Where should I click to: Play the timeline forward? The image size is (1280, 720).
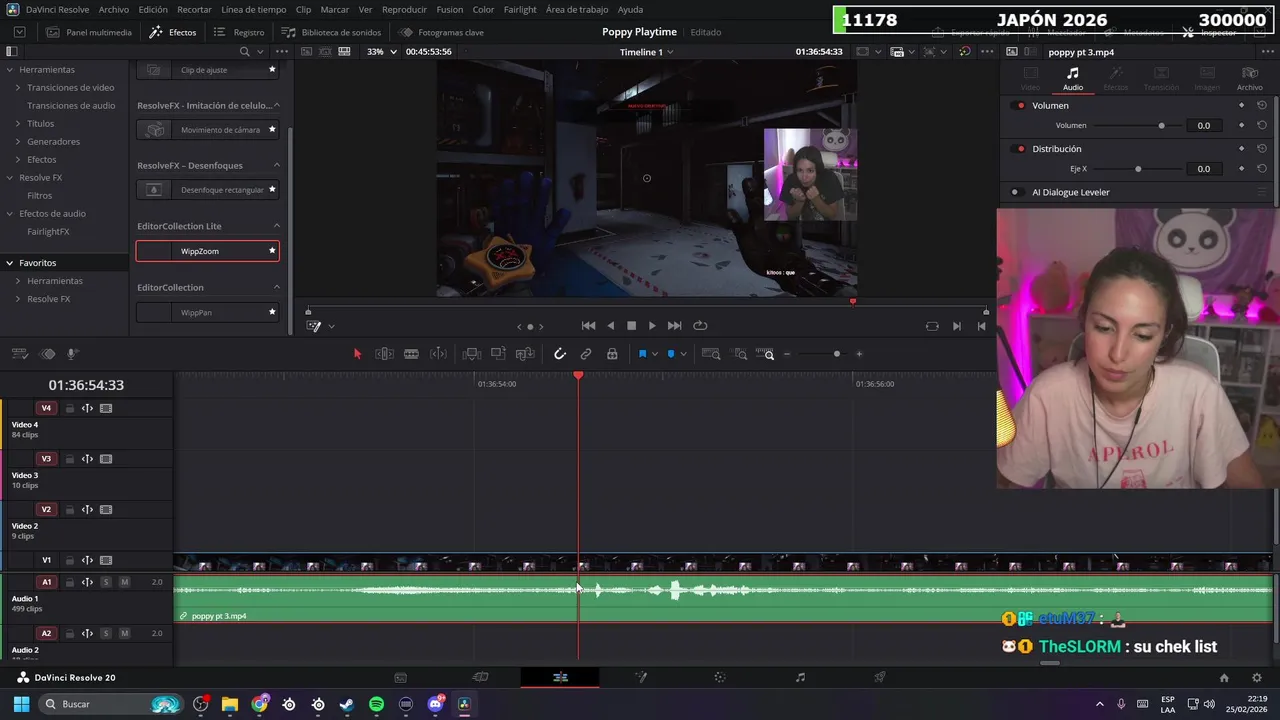[x=652, y=325]
